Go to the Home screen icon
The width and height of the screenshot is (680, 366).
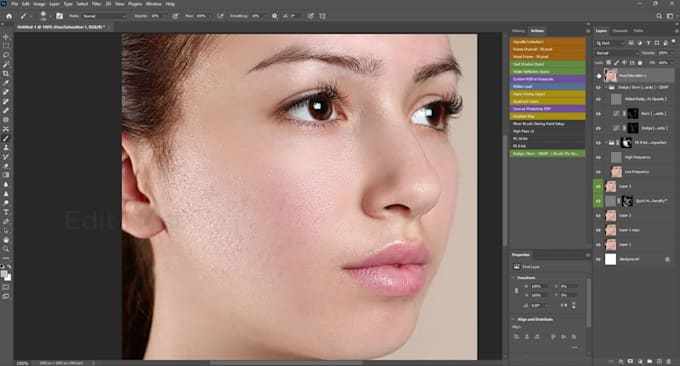point(9,16)
